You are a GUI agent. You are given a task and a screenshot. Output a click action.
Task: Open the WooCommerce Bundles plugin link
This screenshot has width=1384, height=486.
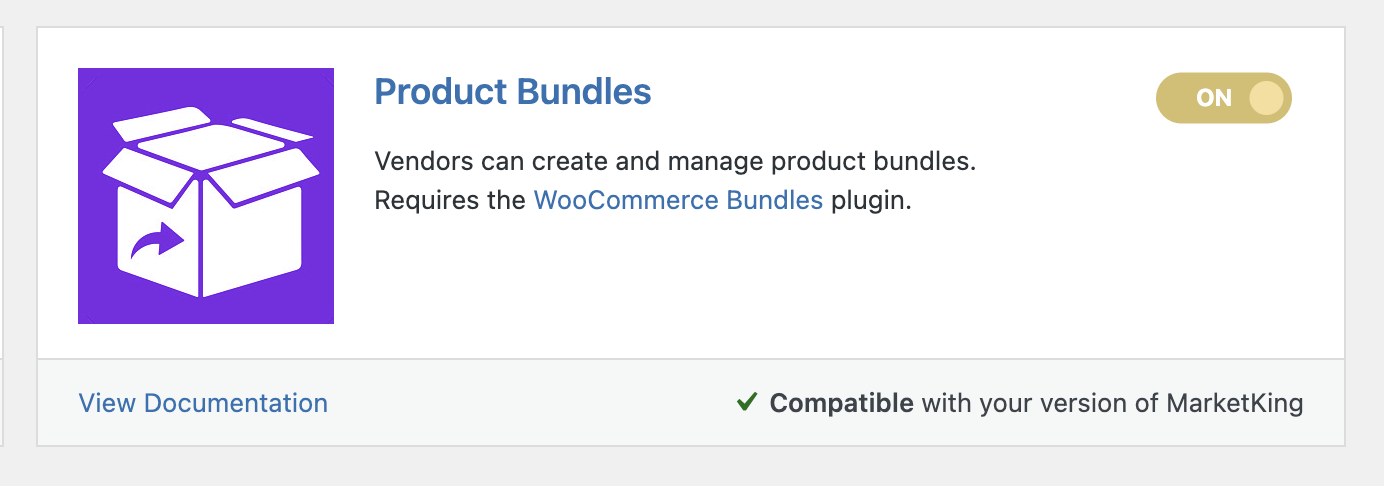click(x=679, y=200)
